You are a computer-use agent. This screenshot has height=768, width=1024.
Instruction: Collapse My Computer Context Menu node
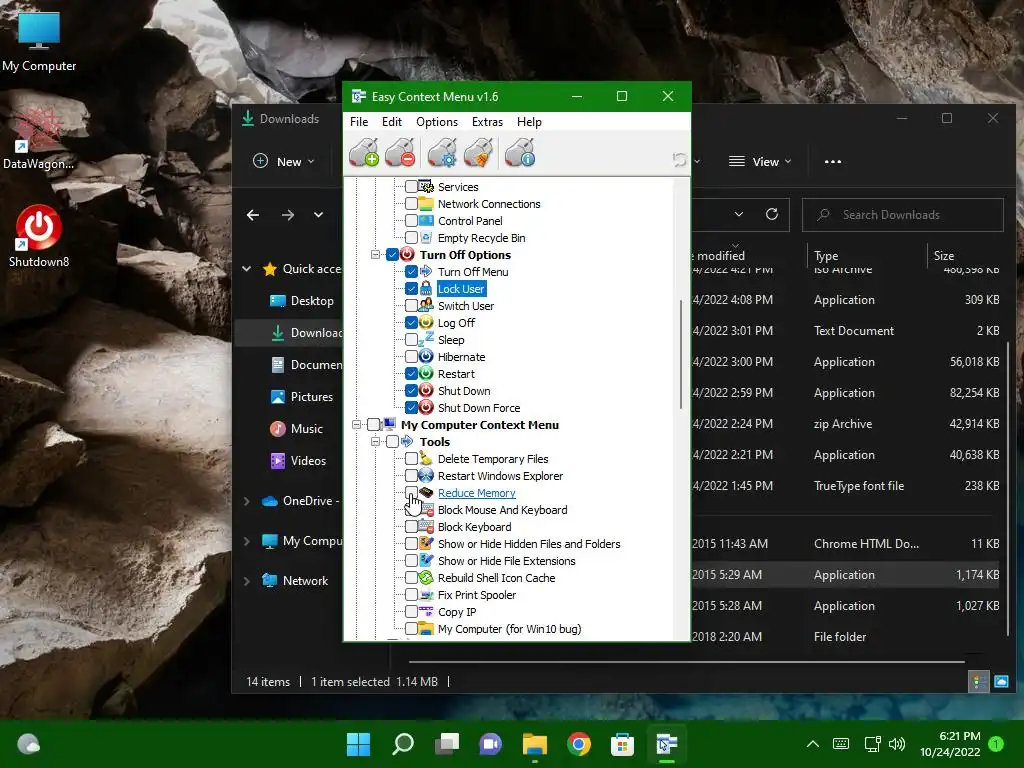pyautogui.click(x=357, y=424)
